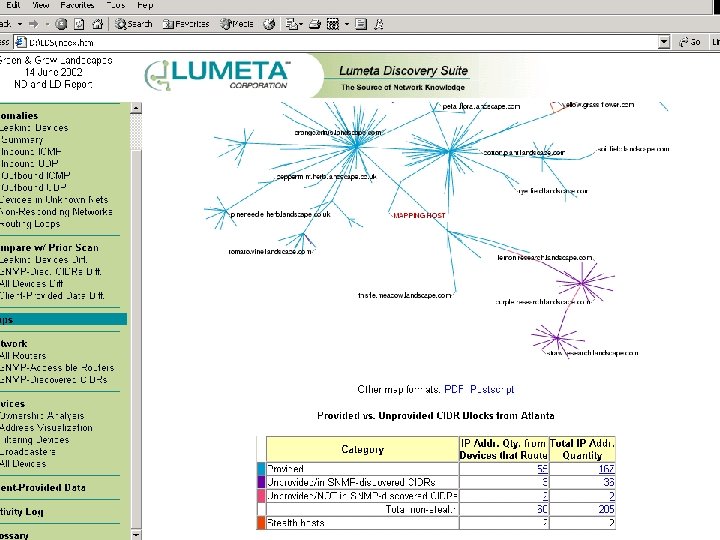Open the Edit menu
Image resolution: width=720 pixels, height=540 pixels.
pos(13,5)
